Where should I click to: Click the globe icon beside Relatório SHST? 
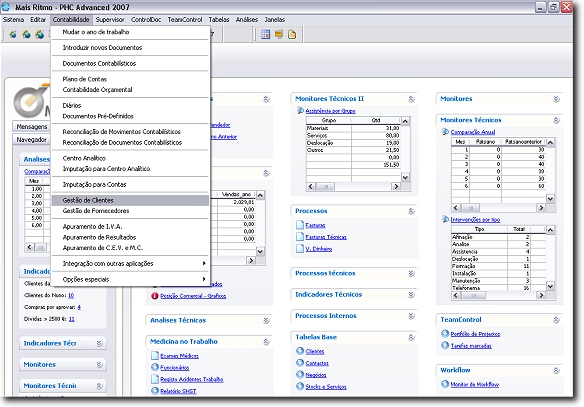click(x=155, y=391)
